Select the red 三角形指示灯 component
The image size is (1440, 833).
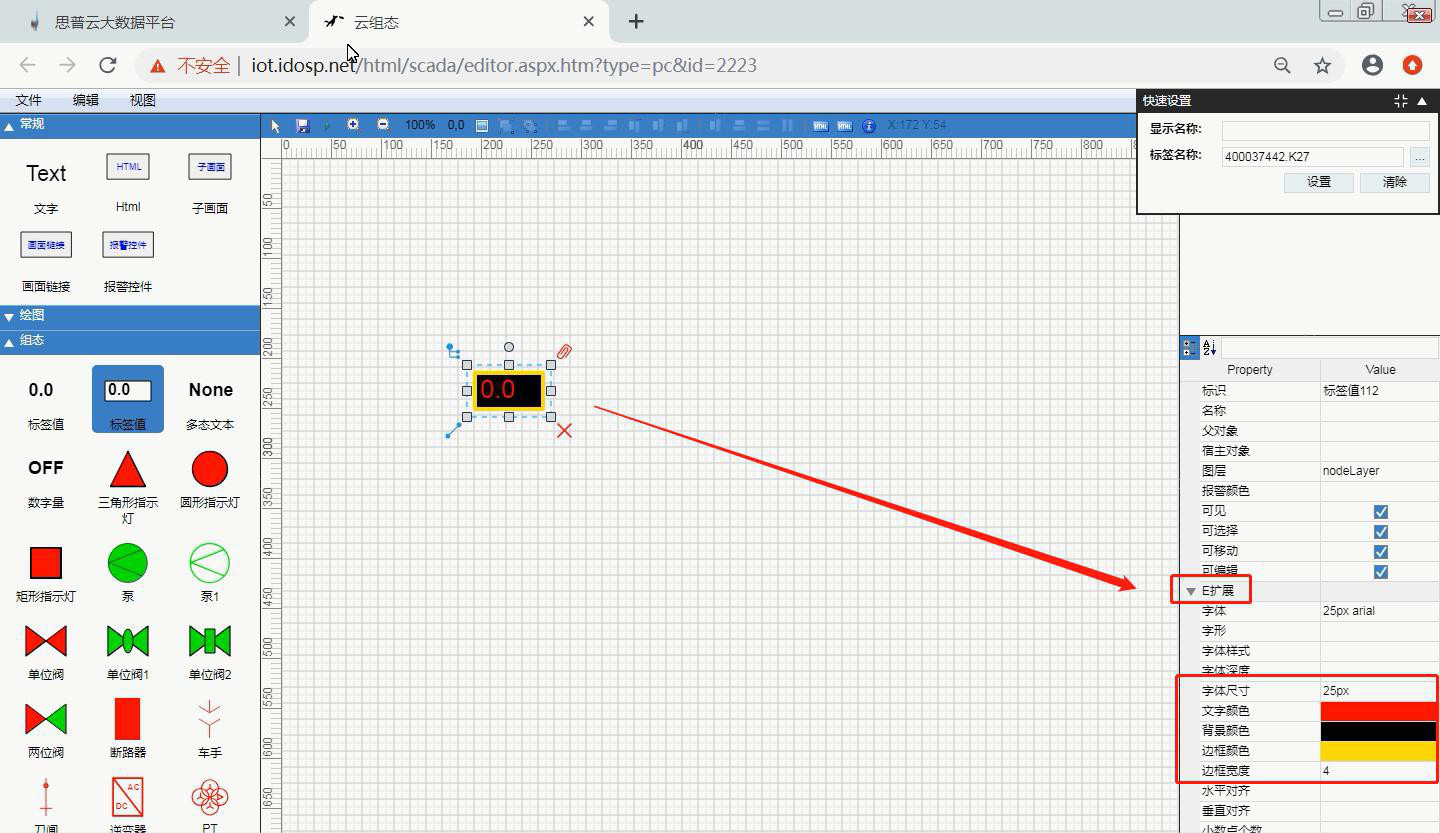[127, 469]
